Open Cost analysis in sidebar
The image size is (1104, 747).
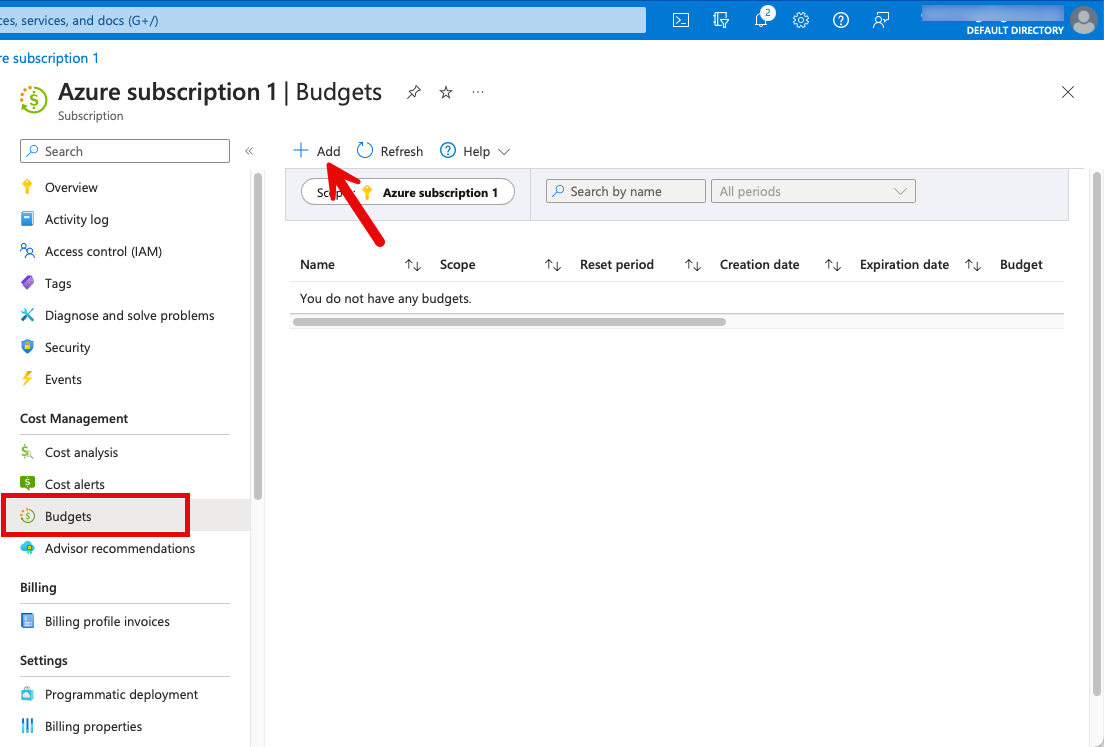pos(81,453)
